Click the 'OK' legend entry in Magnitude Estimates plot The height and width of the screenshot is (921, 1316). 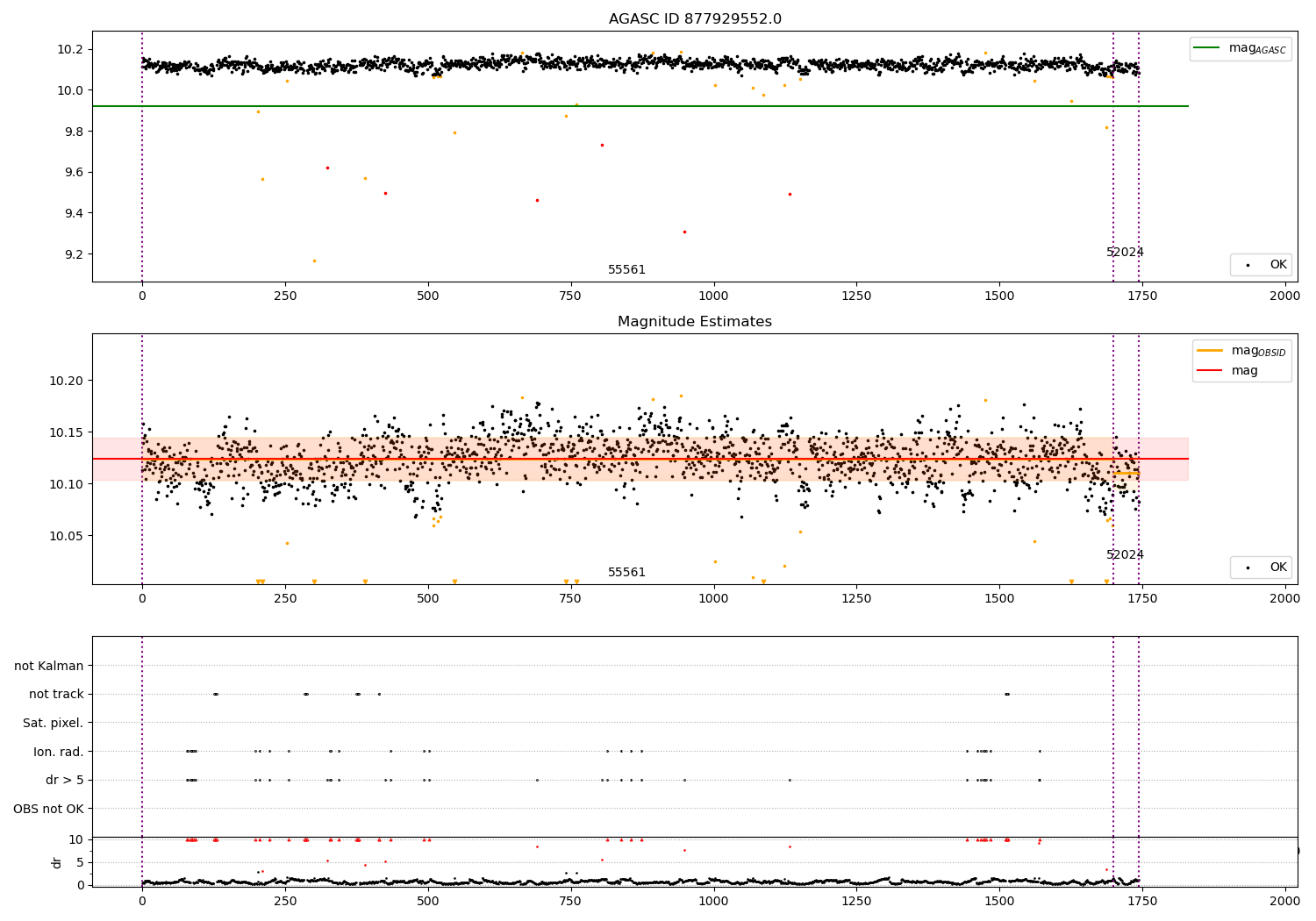[x=1262, y=567]
